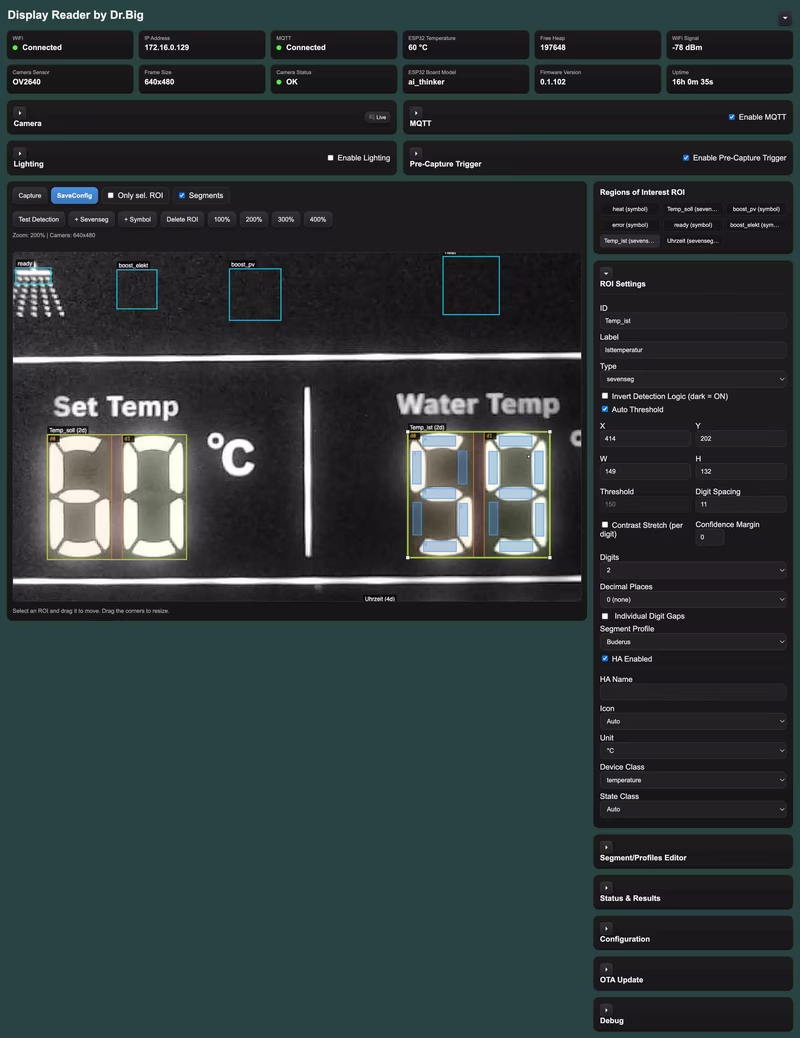Run Test Detection
Viewport: 800px width, 1038px height.
pos(38,219)
